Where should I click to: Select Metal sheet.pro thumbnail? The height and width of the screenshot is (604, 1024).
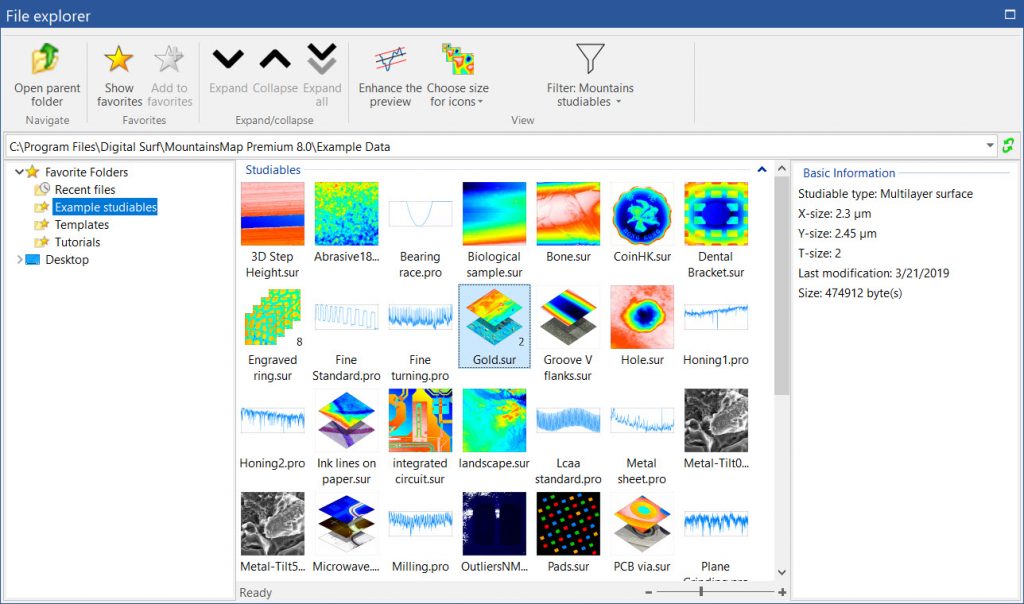coord(642,420)
